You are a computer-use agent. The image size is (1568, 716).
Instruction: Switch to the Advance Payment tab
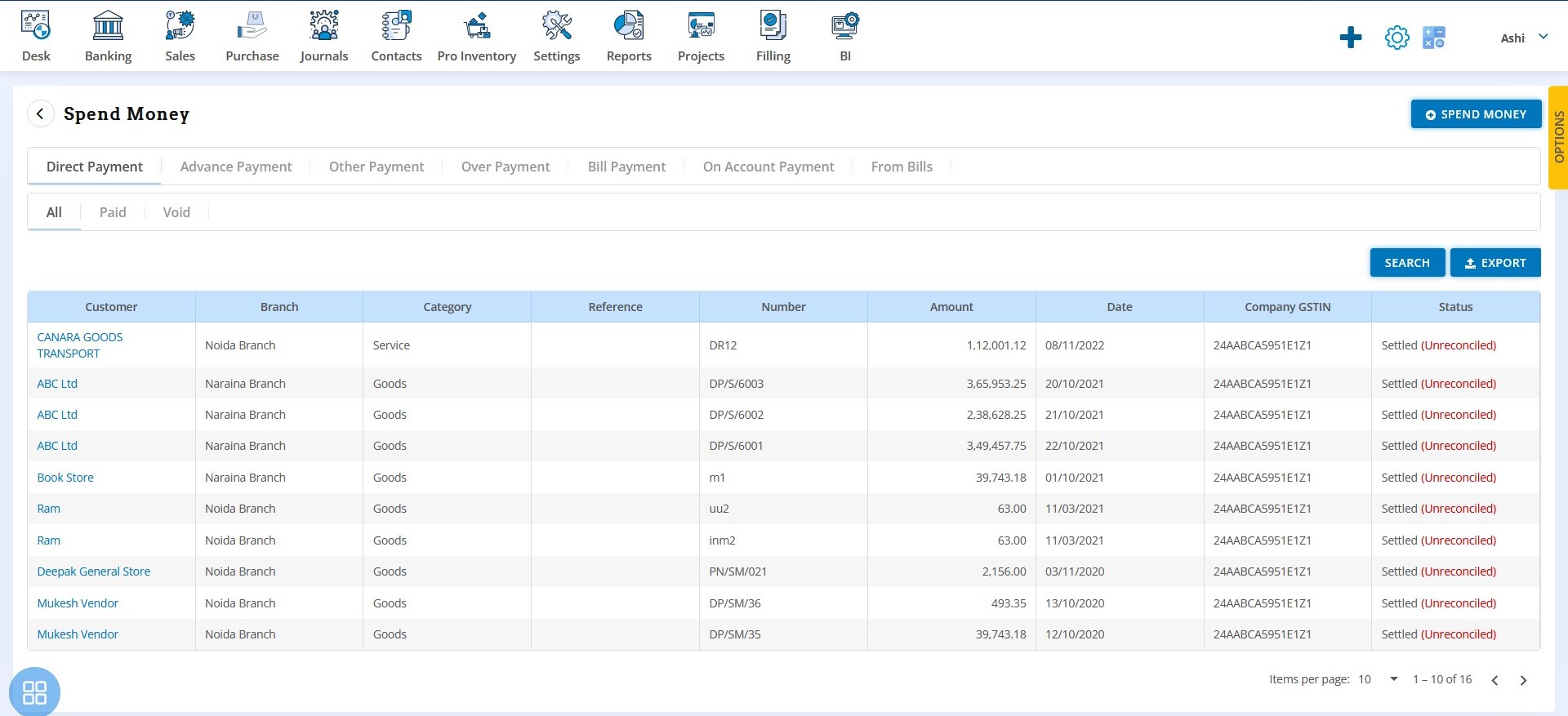(x=236, y=167)
